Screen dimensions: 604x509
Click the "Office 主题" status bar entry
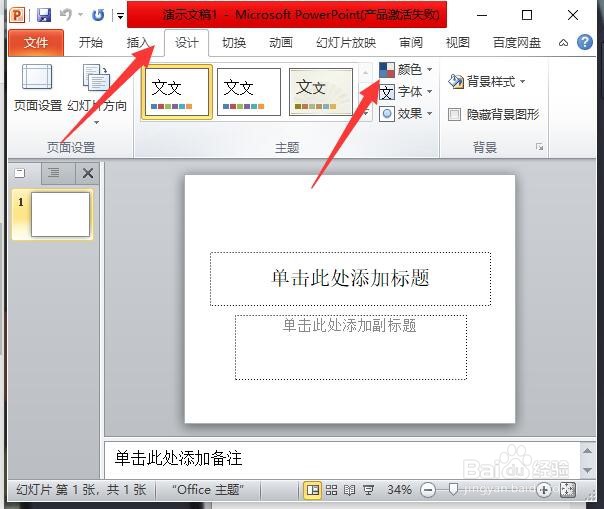click(208, 490)
